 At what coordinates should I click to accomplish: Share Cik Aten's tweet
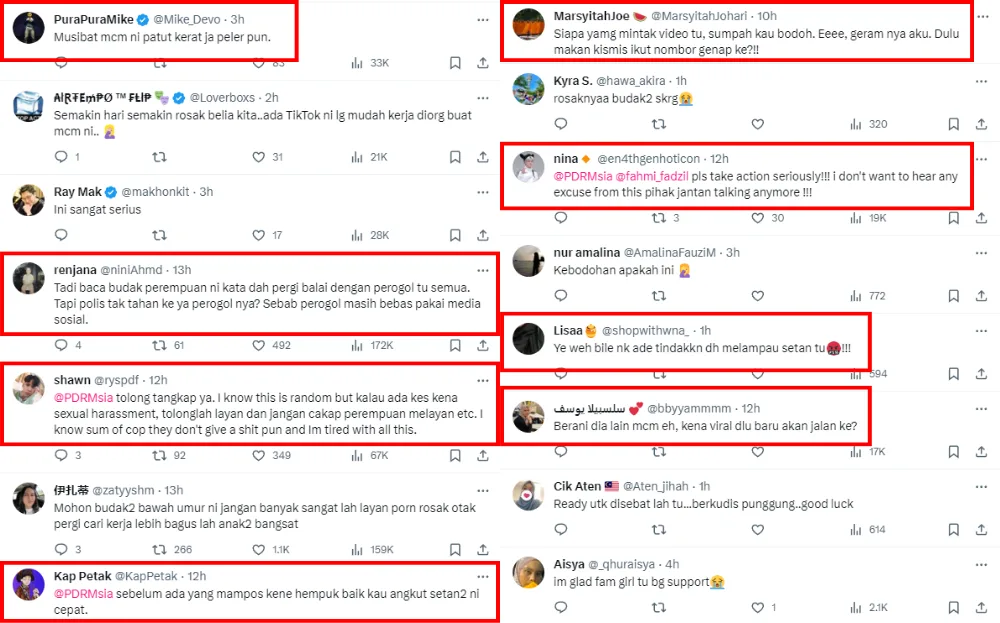981,529
